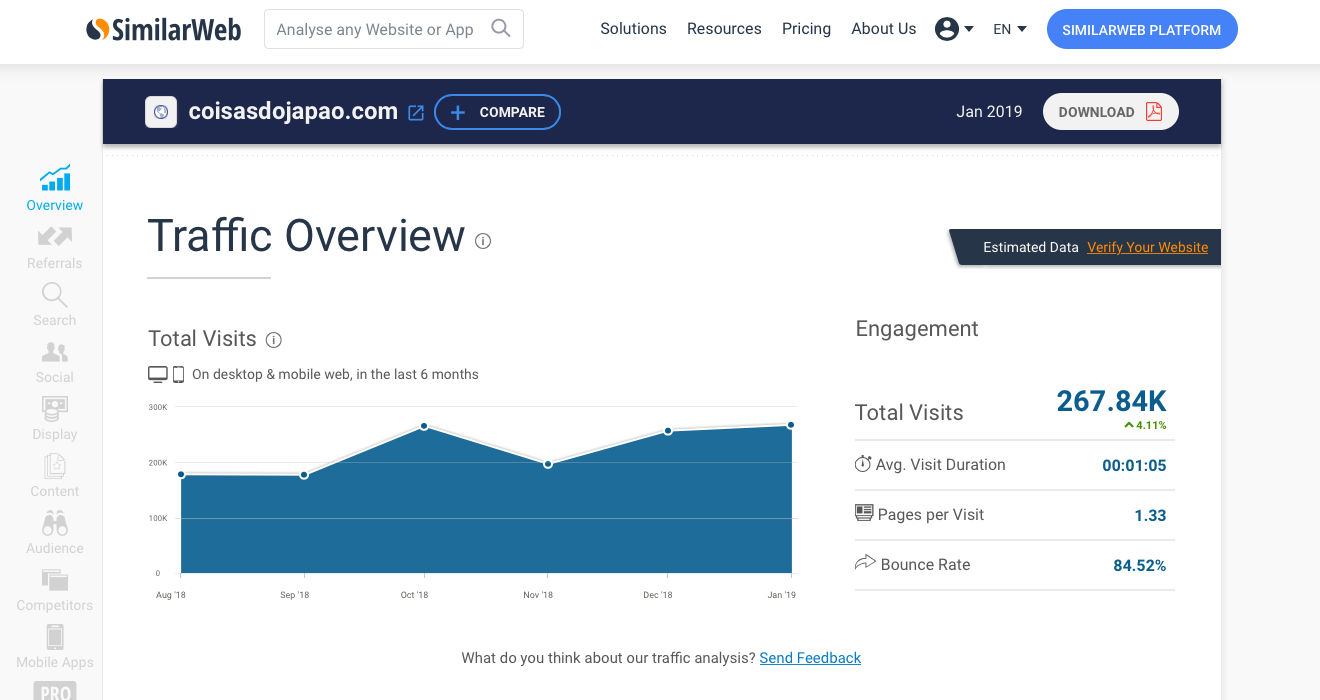This screenshot has width=1320, height=700.
Task: Click the stopwatch icon by Avg. Visit Duration
Action: coord(863,464)
